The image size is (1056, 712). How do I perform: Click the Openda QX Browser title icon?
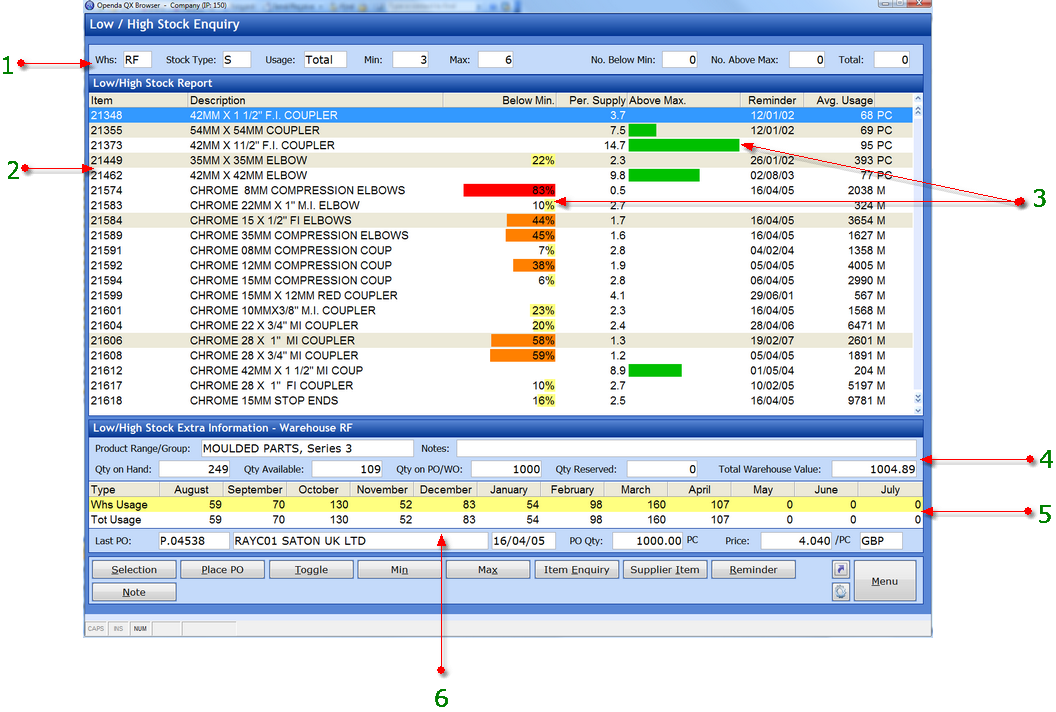(90, 5)
